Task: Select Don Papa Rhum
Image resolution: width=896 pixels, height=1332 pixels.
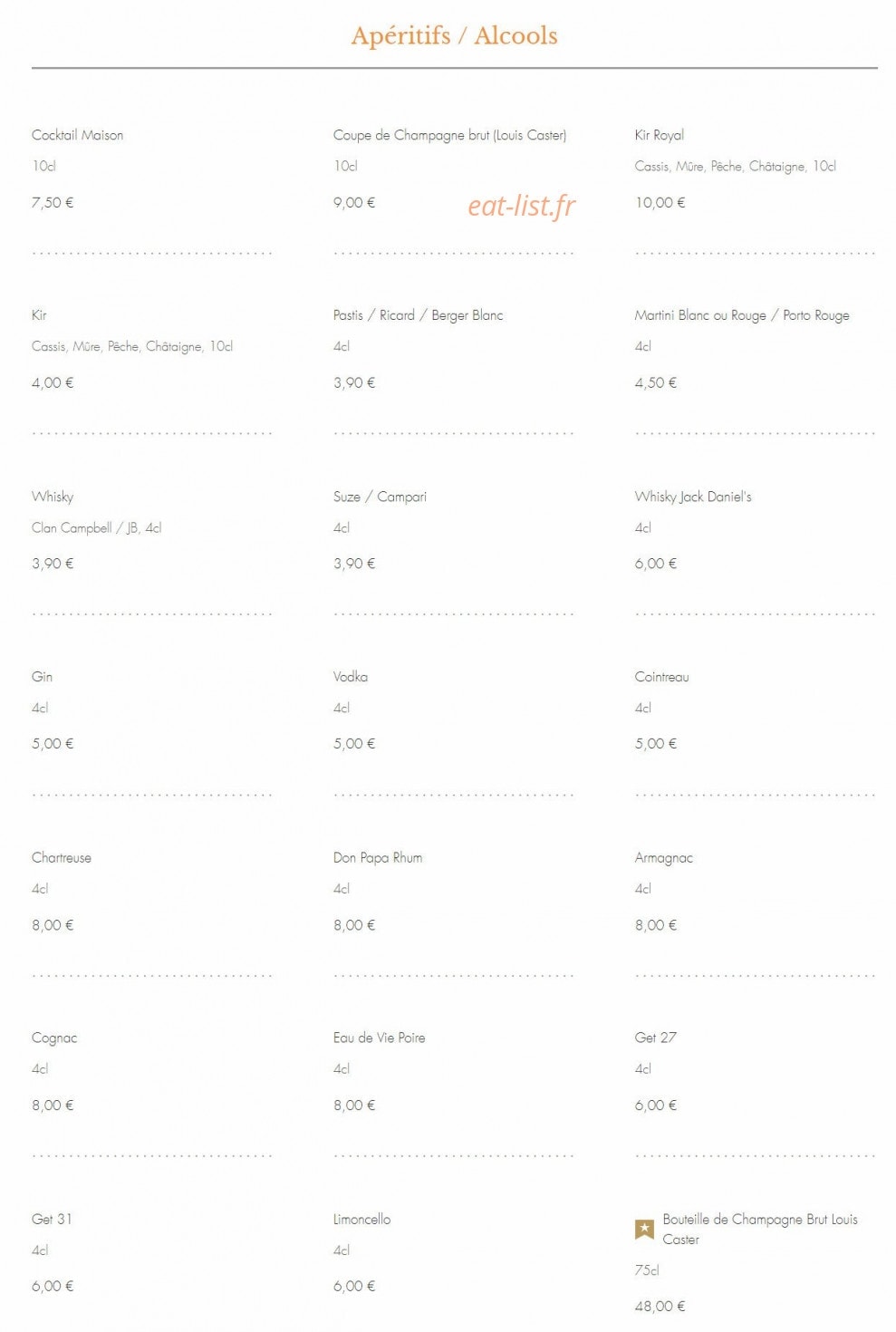Action: [x=378, y=857]
